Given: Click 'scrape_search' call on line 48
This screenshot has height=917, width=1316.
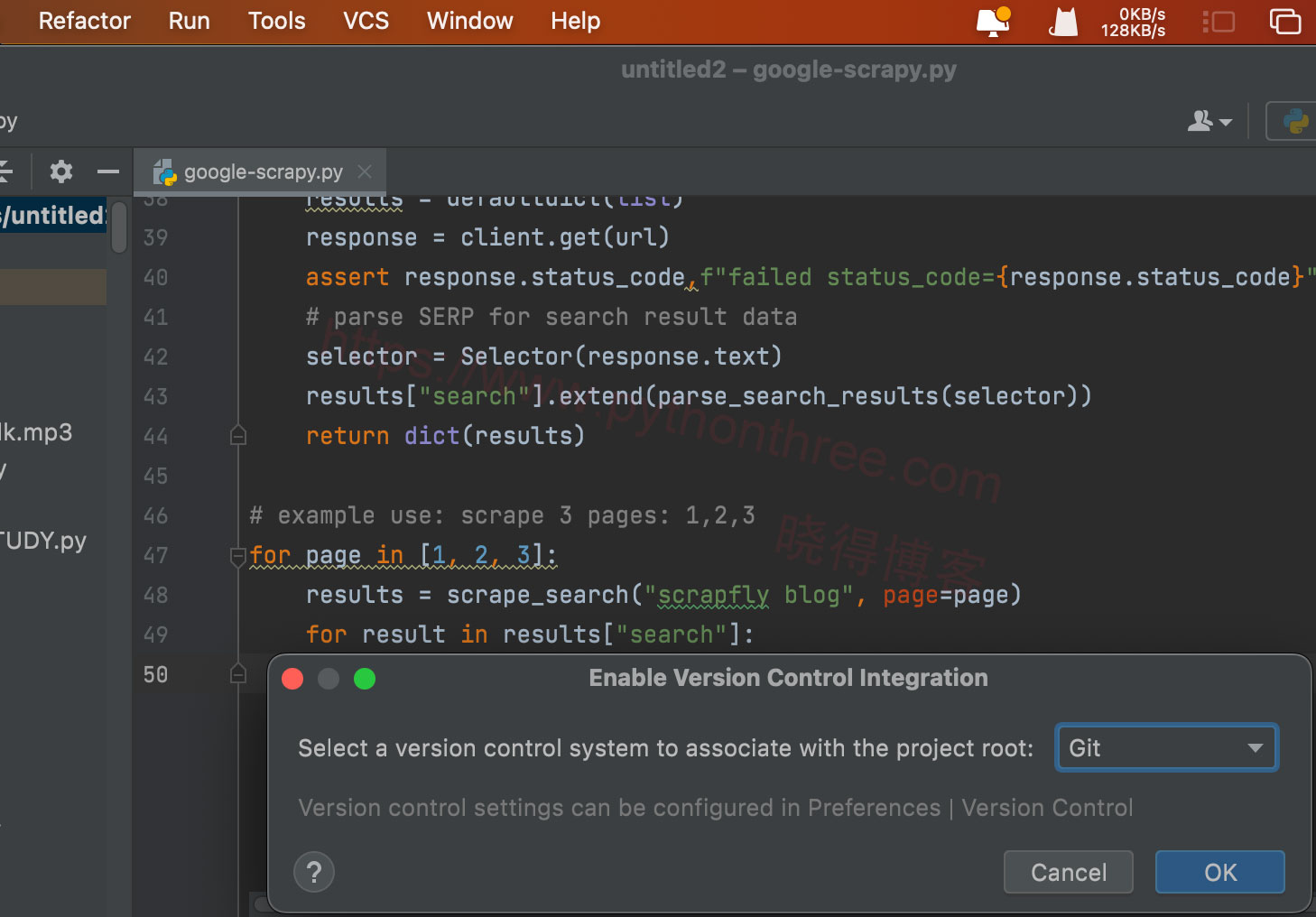Looking at the screenshot, I should point(538,595).
